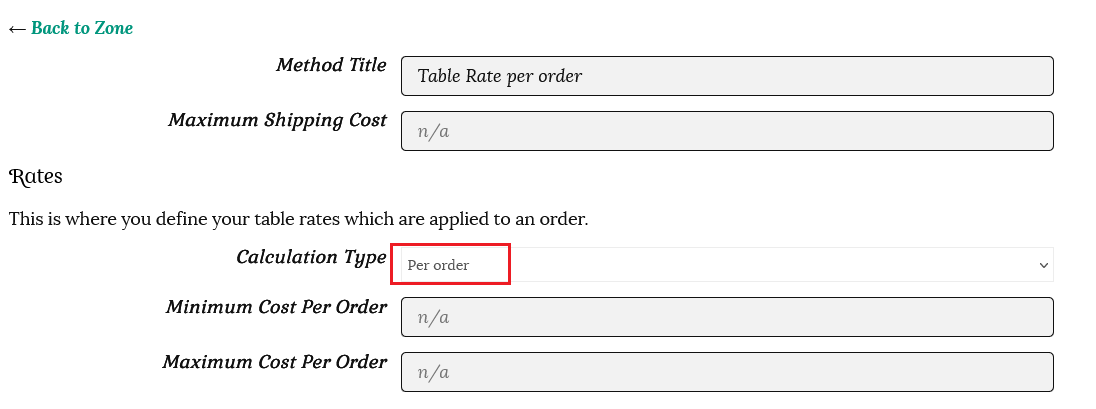Focus the Method Title input field

[x=727, y=76]
